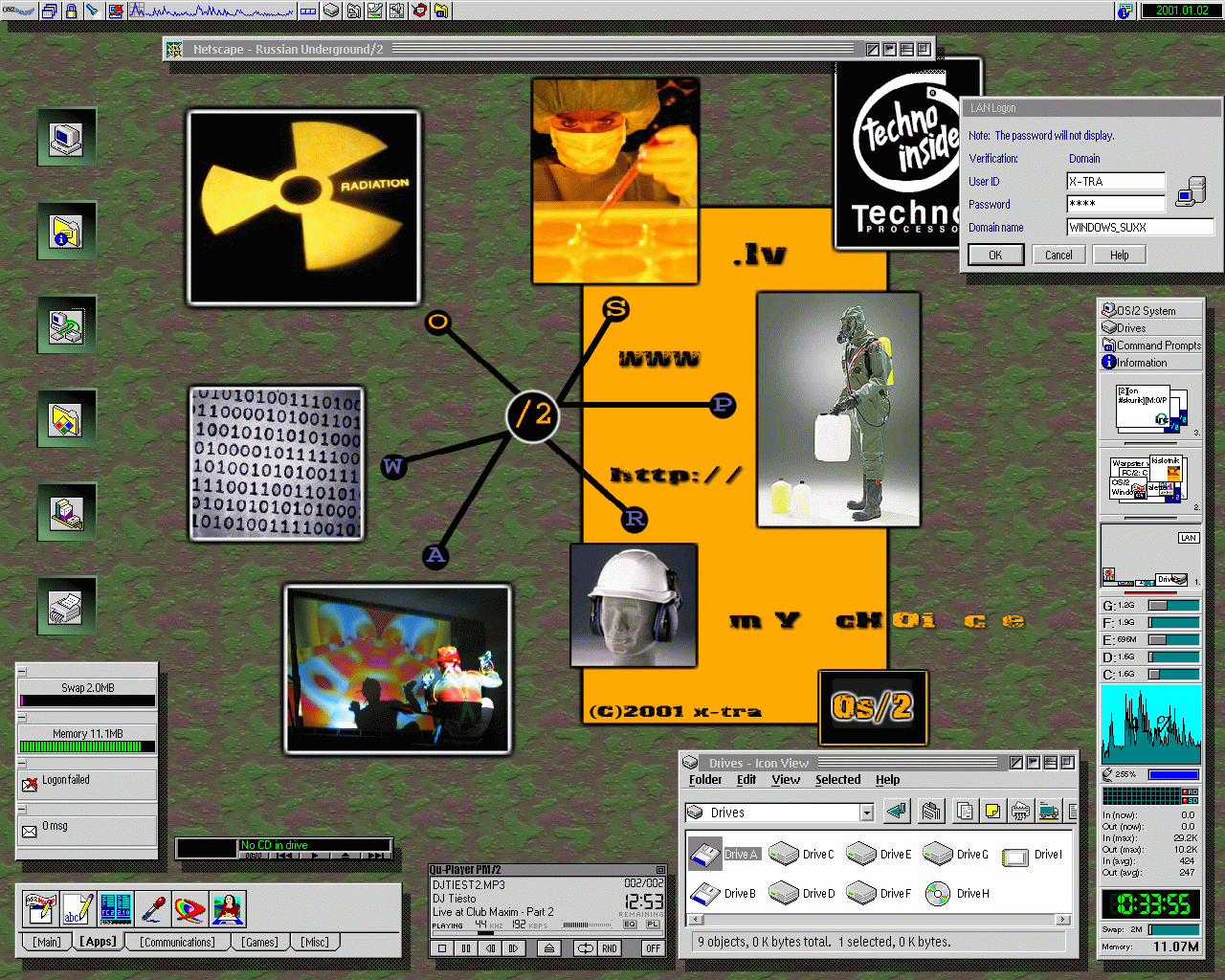Open the info folder desktop icon
This screenshot has height=980, width=1225.
coord(67,232)
